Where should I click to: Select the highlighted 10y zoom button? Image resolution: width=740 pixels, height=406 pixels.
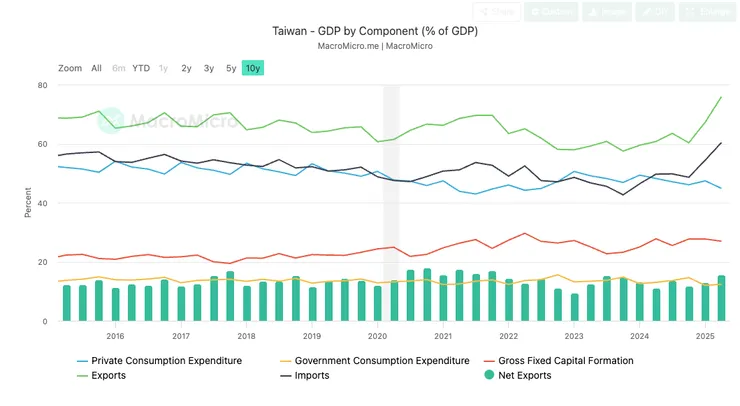[x=254, y=68]
